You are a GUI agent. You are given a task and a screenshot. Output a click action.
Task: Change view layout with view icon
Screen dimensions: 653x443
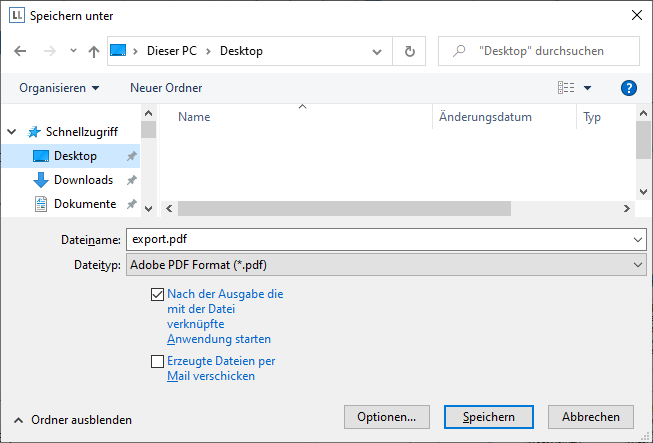[567, 88]
